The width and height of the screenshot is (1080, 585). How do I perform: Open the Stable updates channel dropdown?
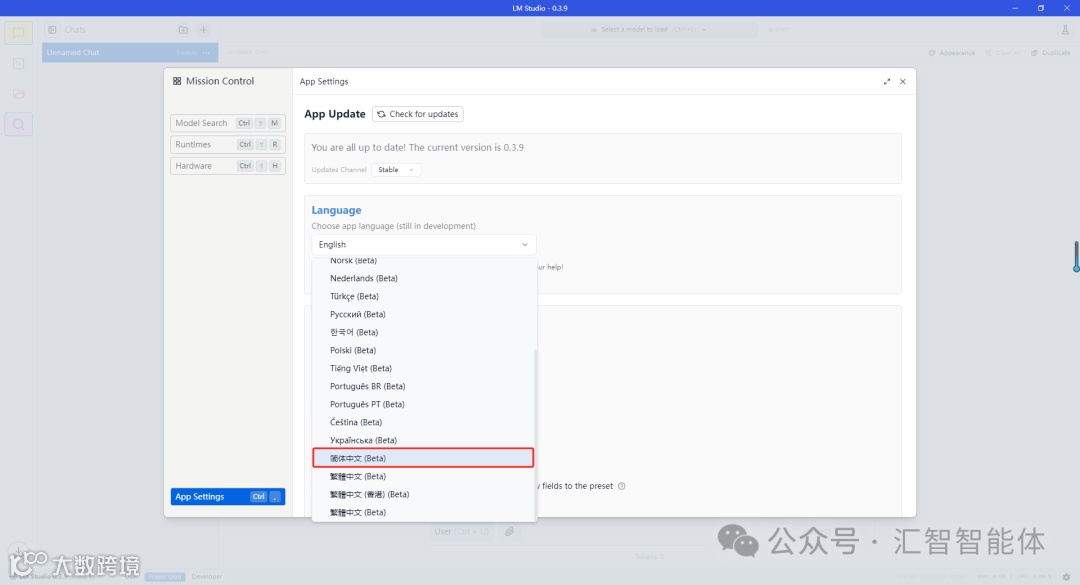396,170
